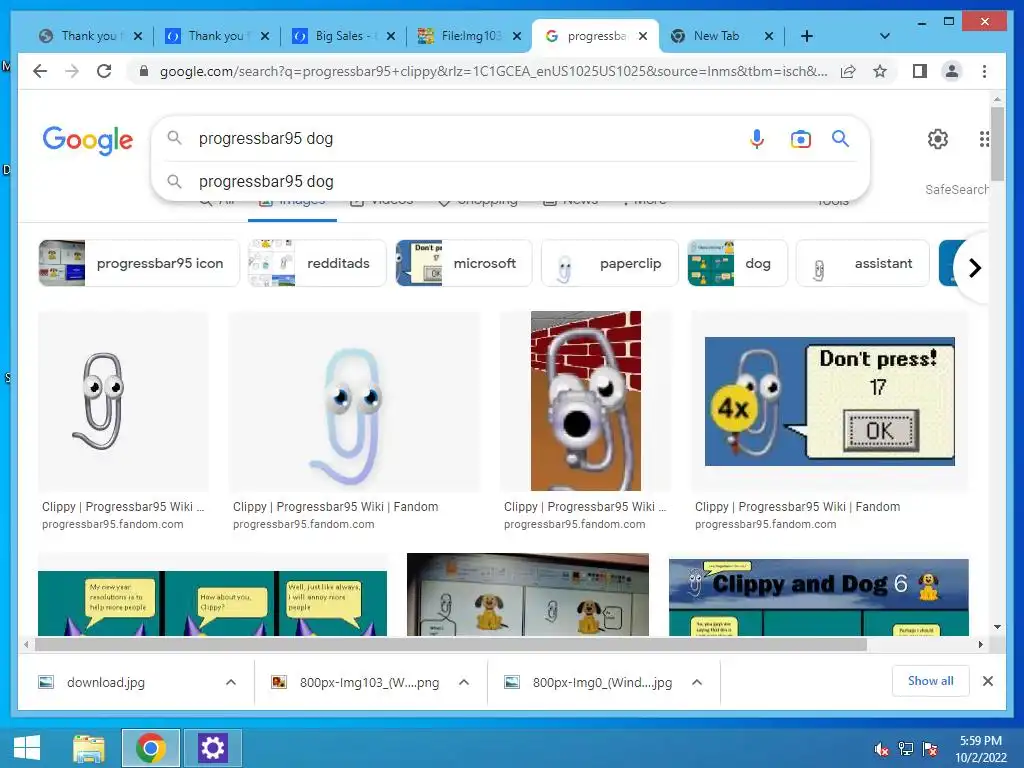Click the vertical page scrollbar thumb
Screen dimensions: 1024x768
click(997, 144)
